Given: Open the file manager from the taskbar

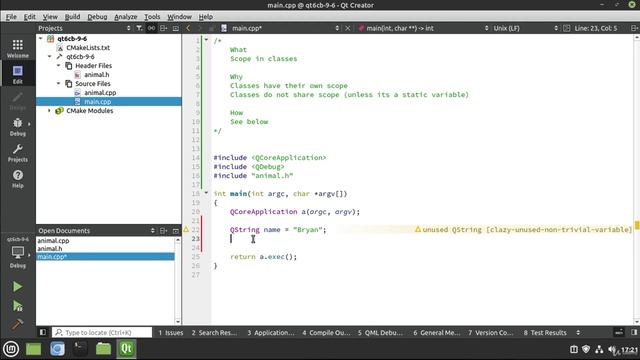Looking at the screenshot, I should 103,349.
